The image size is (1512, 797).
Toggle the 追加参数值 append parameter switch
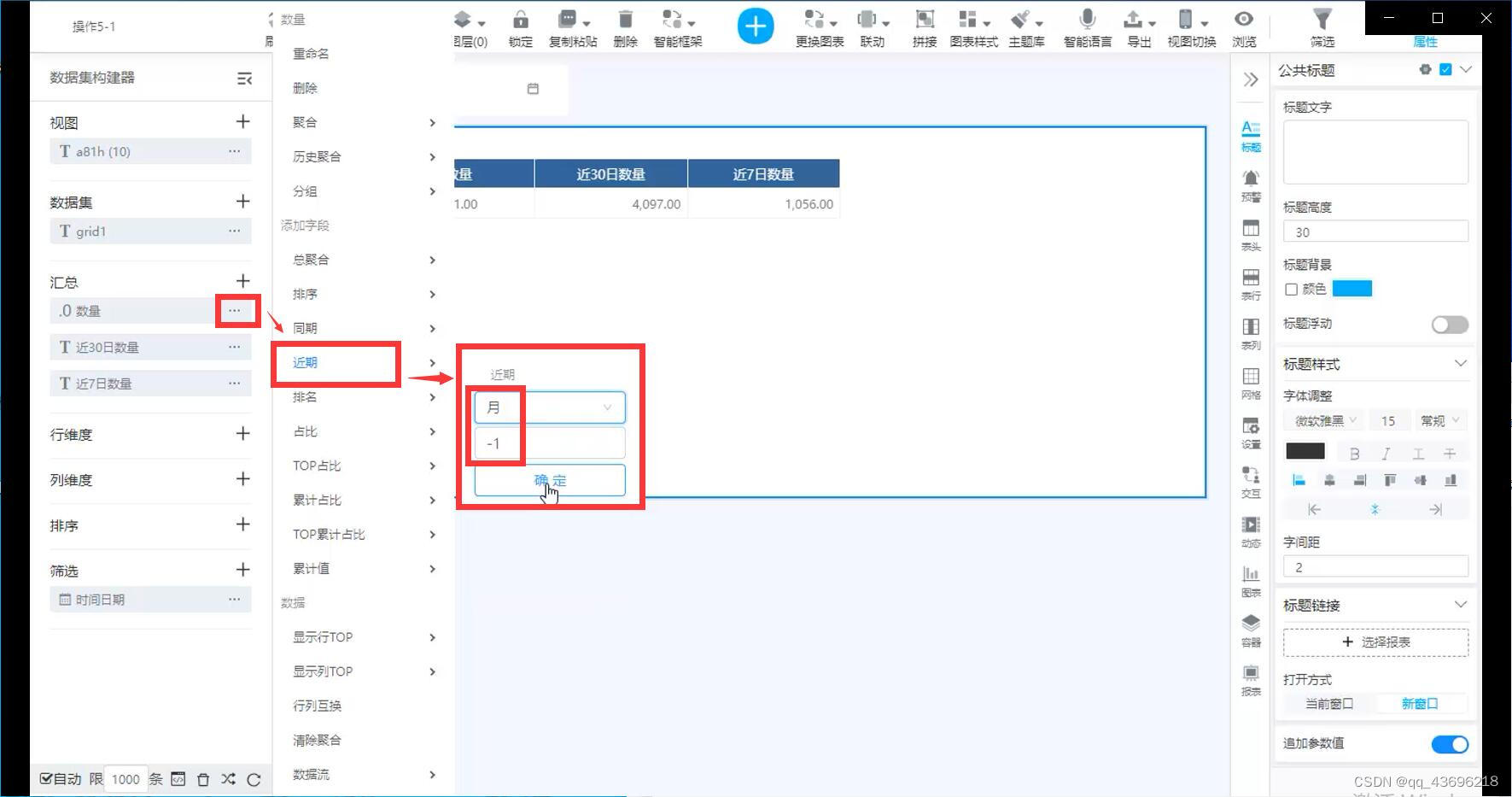pyautogui.click(x=1450, y=744)
